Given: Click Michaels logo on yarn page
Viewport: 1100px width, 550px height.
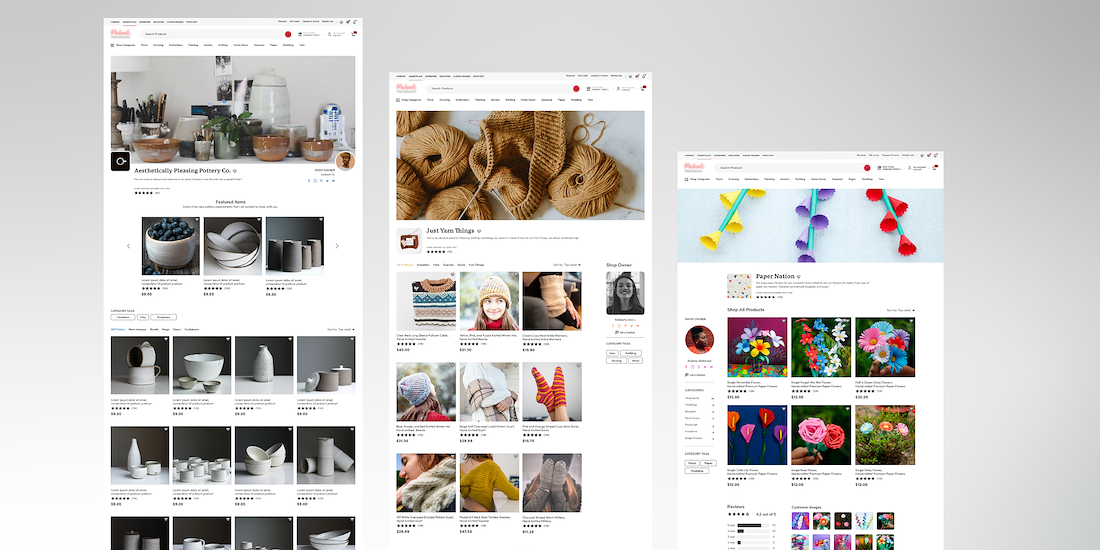Looking at the screenshot, I should (406, 88).
